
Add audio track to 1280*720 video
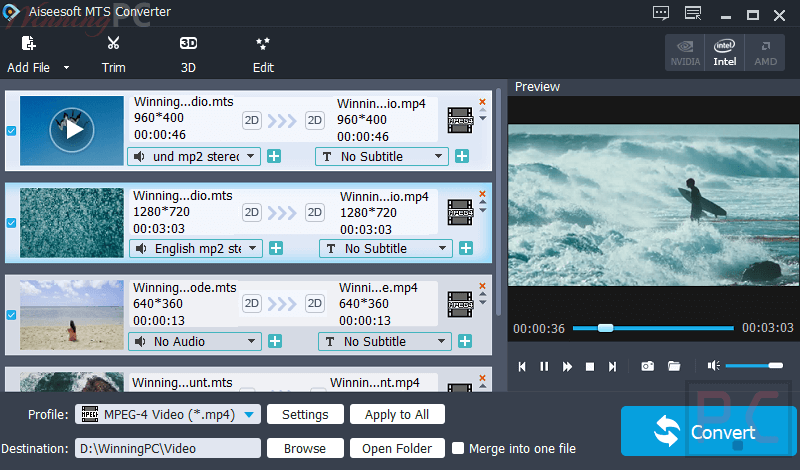point(276,249)
